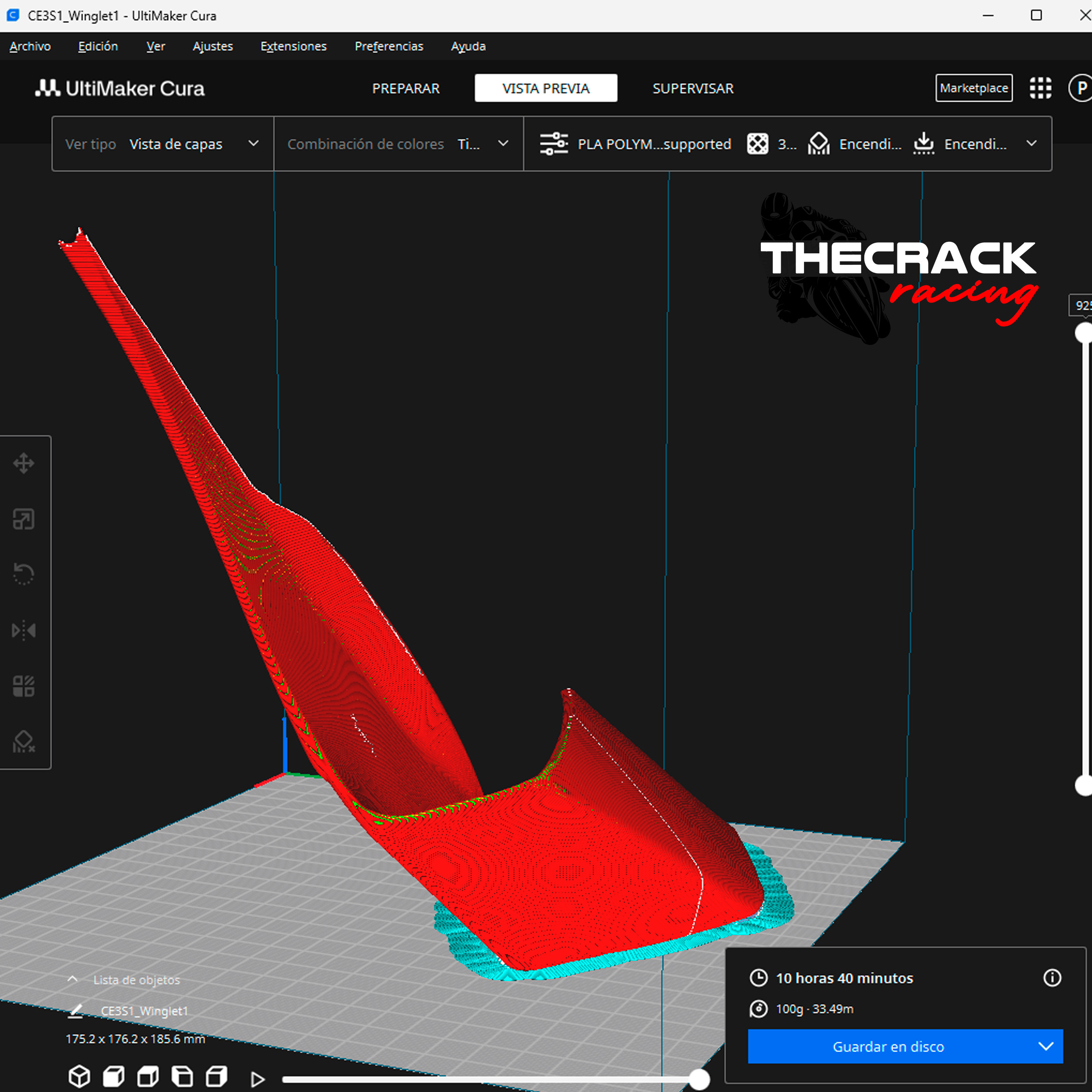Select the Move tool in left toolbar
The image size is (1092, 1092).
coord(24,463)
